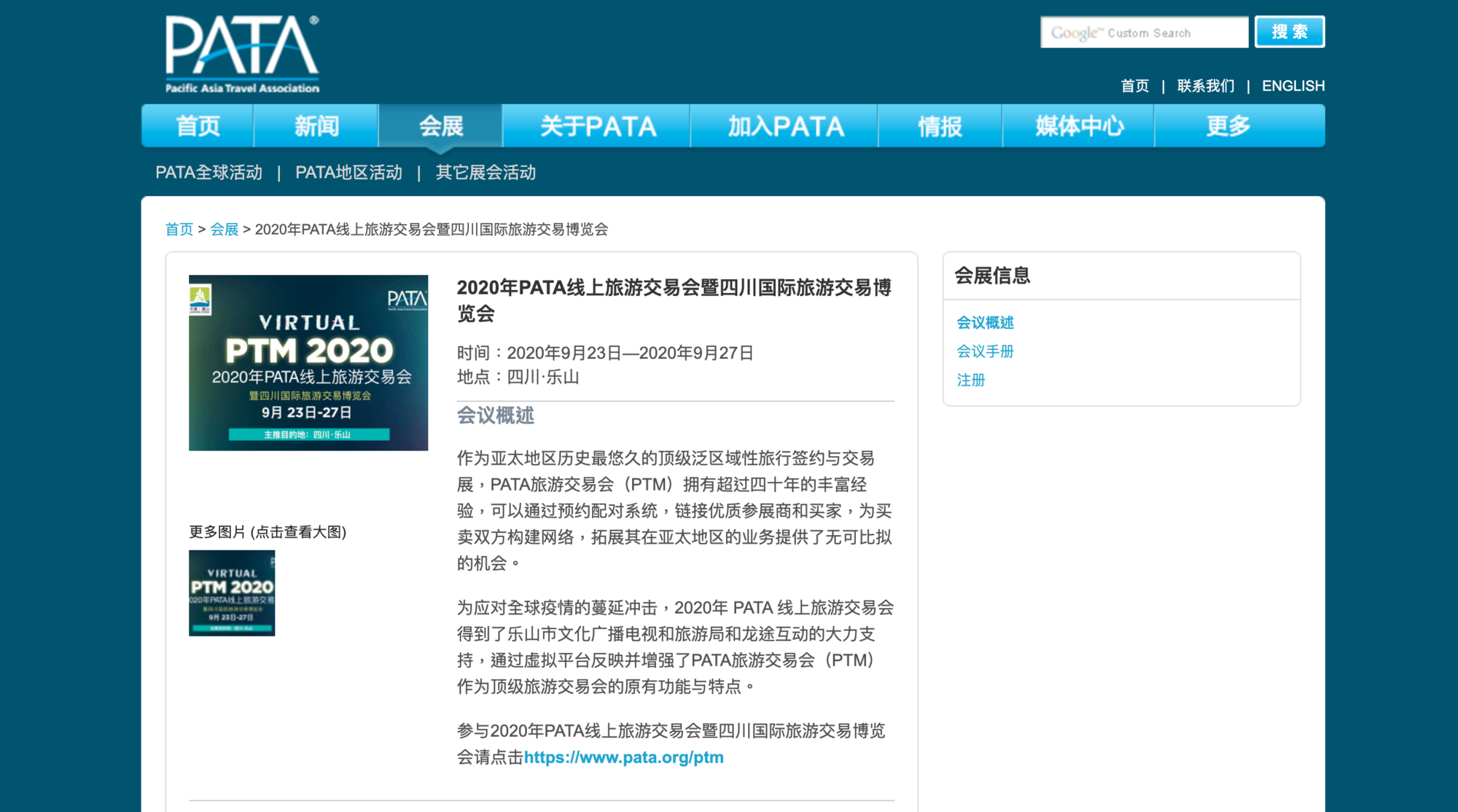The image size is (1458, 812).
Task: Open 关于PATA navigation item
Action: tap(597, 126)
